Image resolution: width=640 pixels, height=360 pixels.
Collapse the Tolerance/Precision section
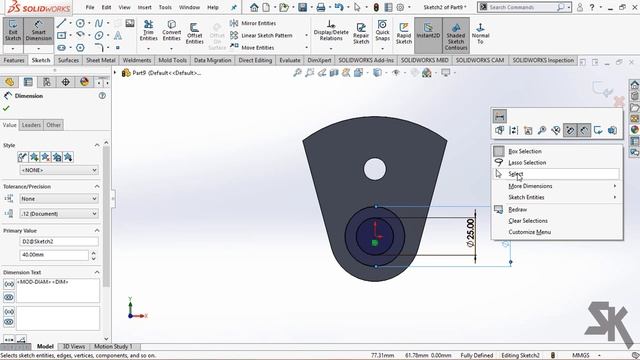pyautogui.click(x=97, y=187)
